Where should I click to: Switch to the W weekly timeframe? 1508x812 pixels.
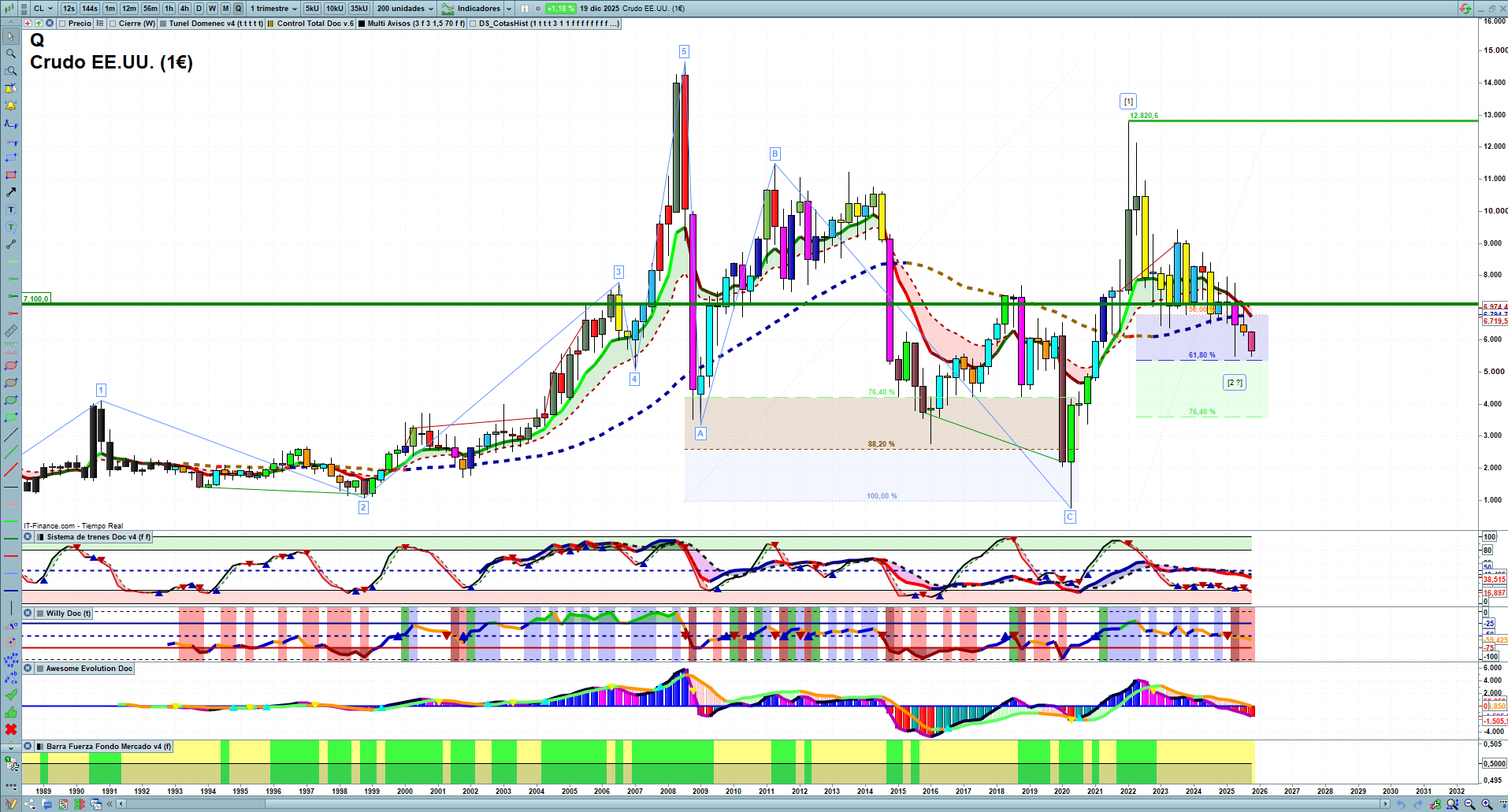click(212, 9)
